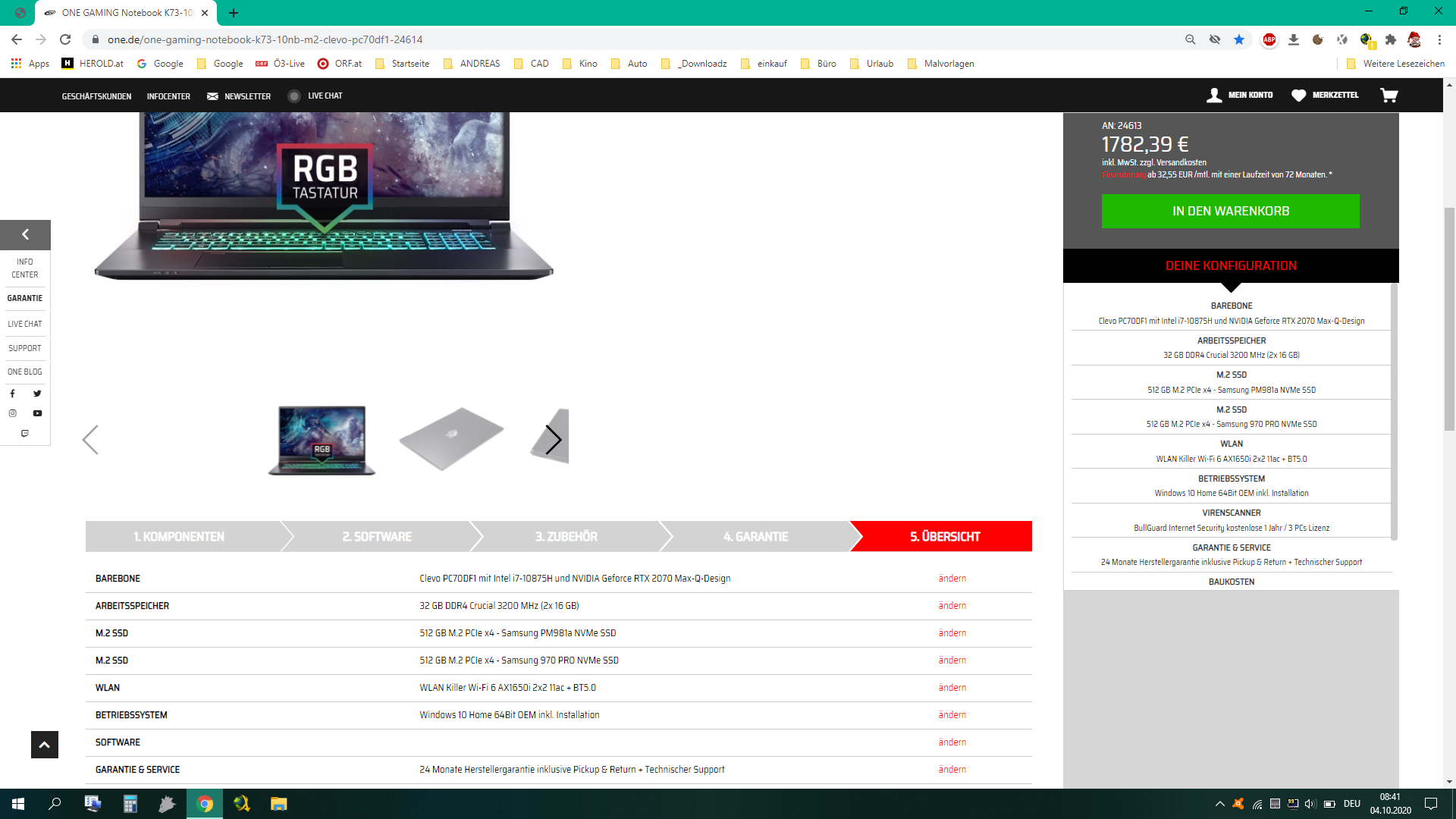Open the shopping cart icon

(1389, 96)
